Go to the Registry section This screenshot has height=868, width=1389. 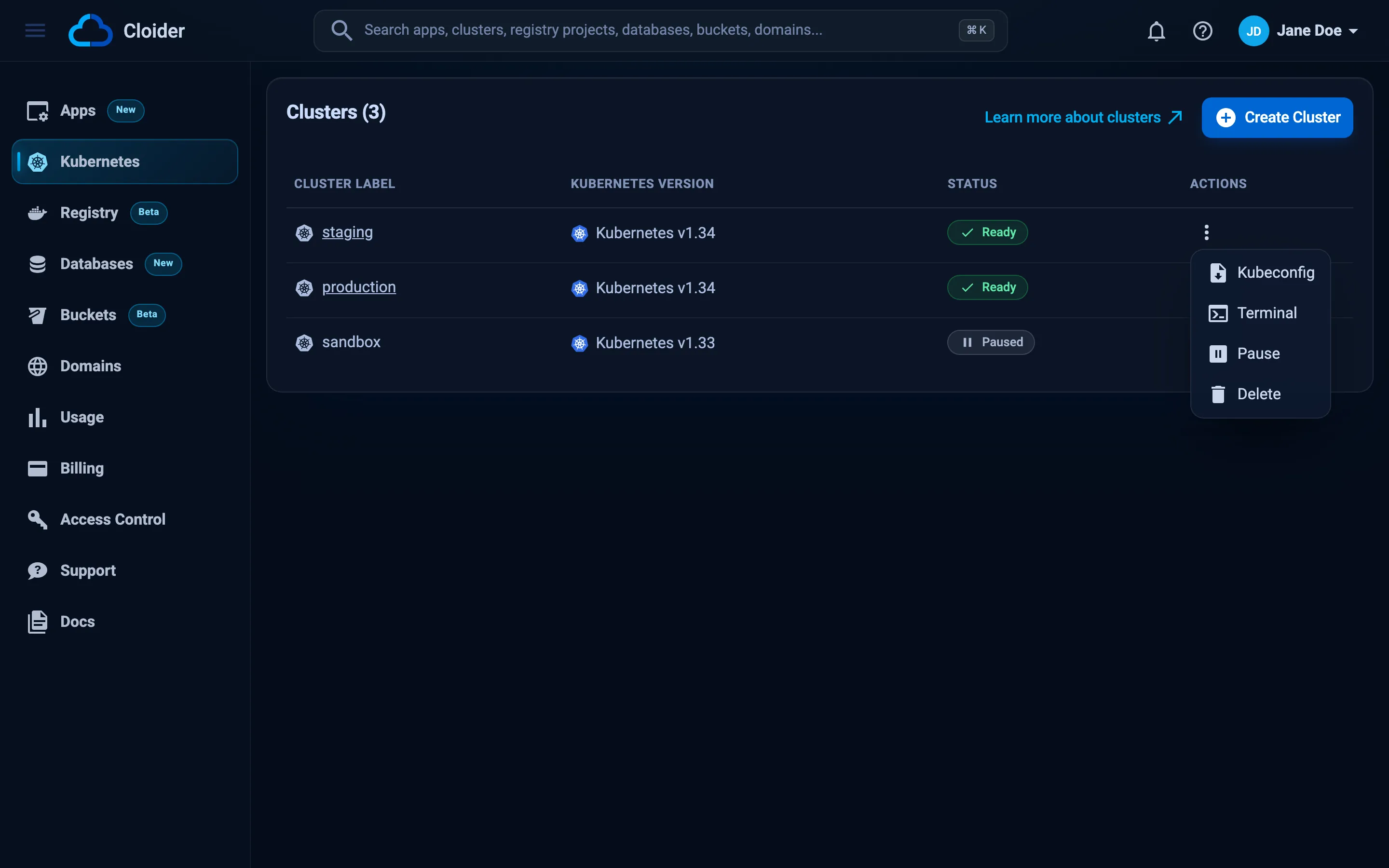pyautogui.click(x=124, y=212)
